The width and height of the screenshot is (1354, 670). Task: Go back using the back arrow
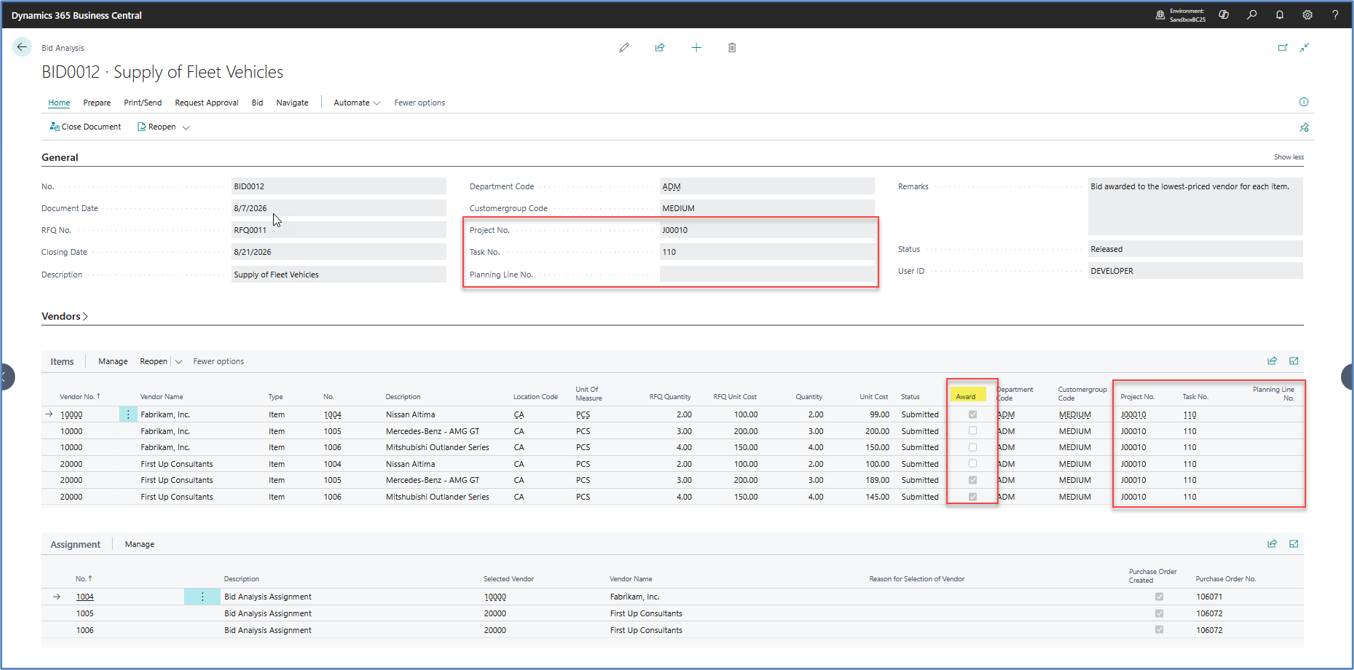pos(22,47)
